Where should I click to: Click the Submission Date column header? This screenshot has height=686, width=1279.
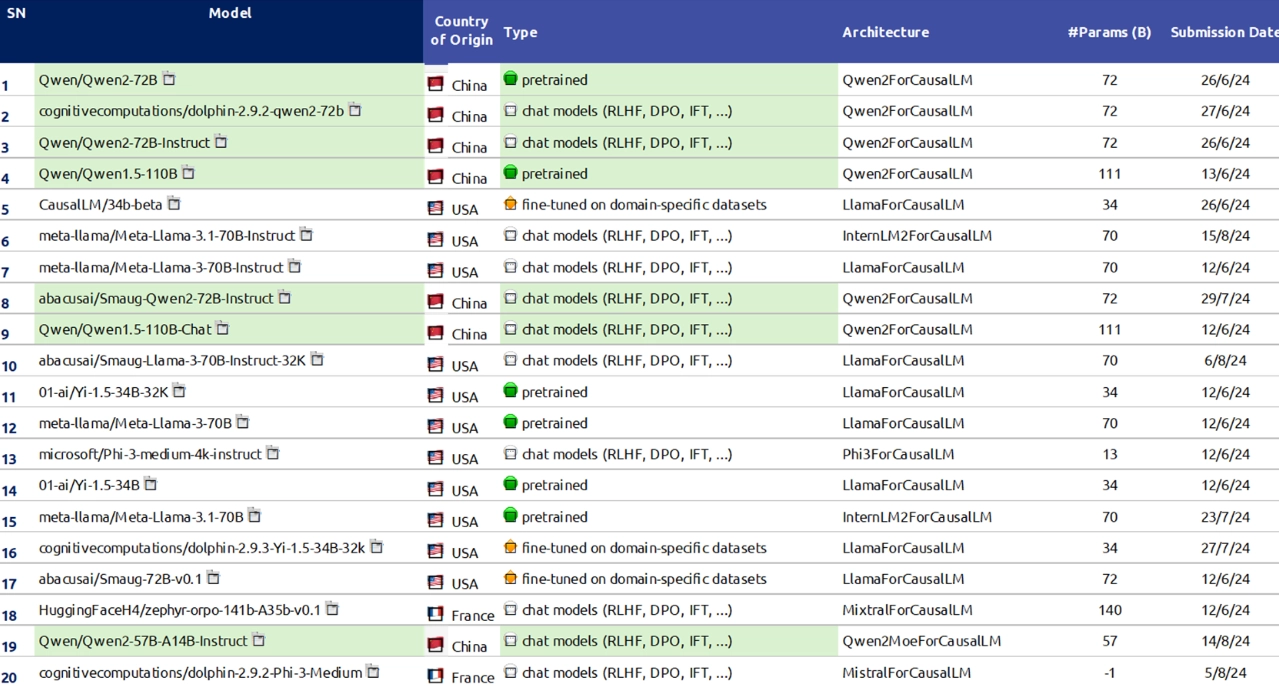[x=1223, y=32]
